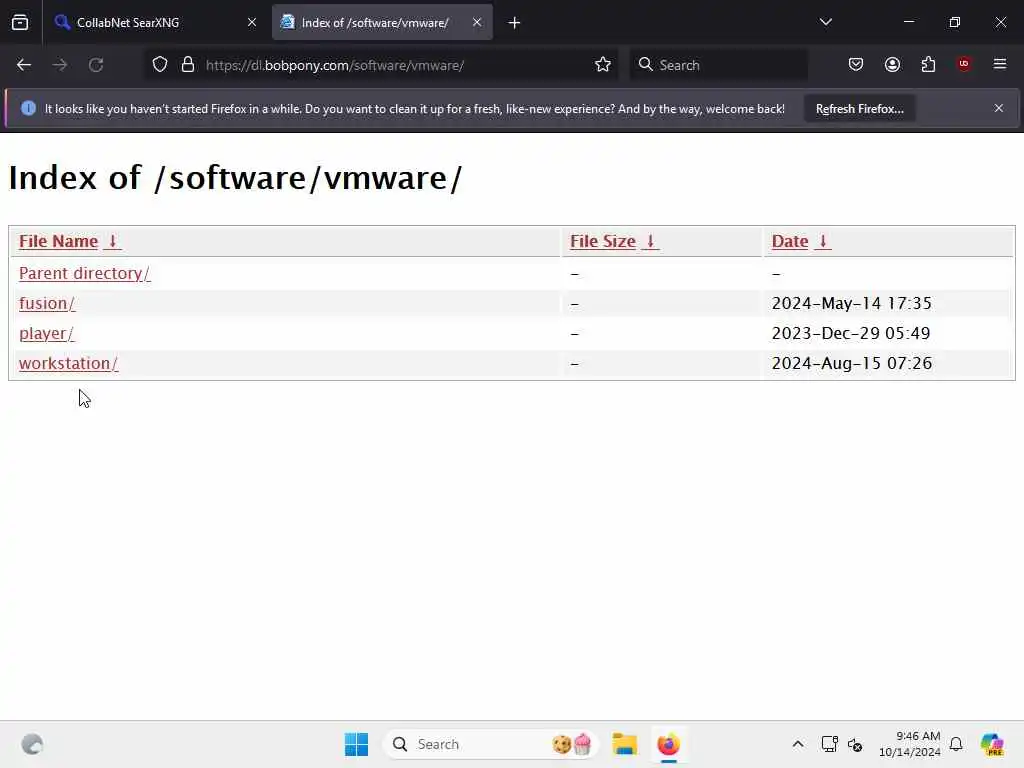Bookmark this page with star icon

pyautogui.click(x=603, y=65)
